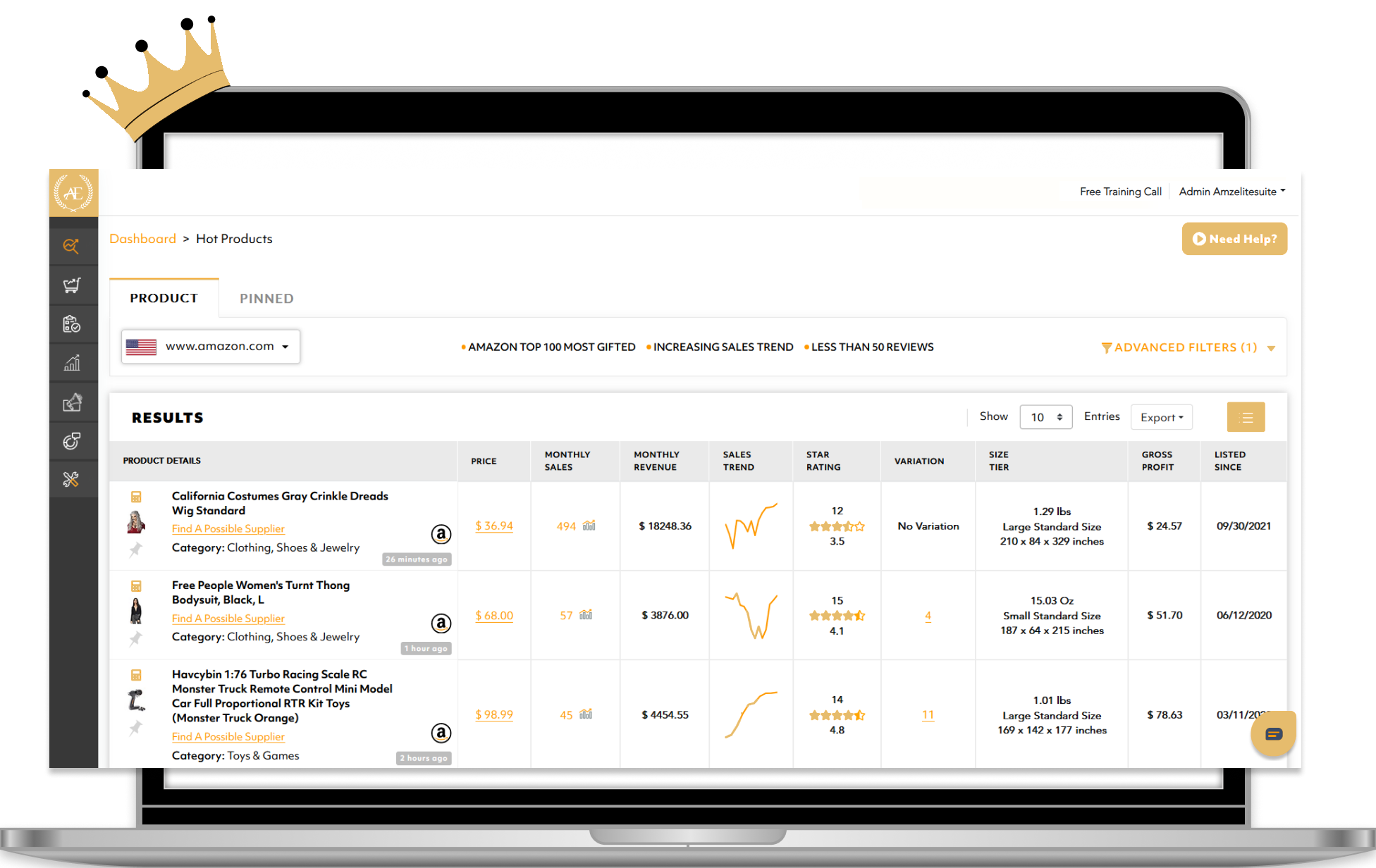The height and width of the screenshot is (868, 1376).
Task: Find A Possible Supplier for California wig
Action: pyautogui.click(x=228, y=529)
